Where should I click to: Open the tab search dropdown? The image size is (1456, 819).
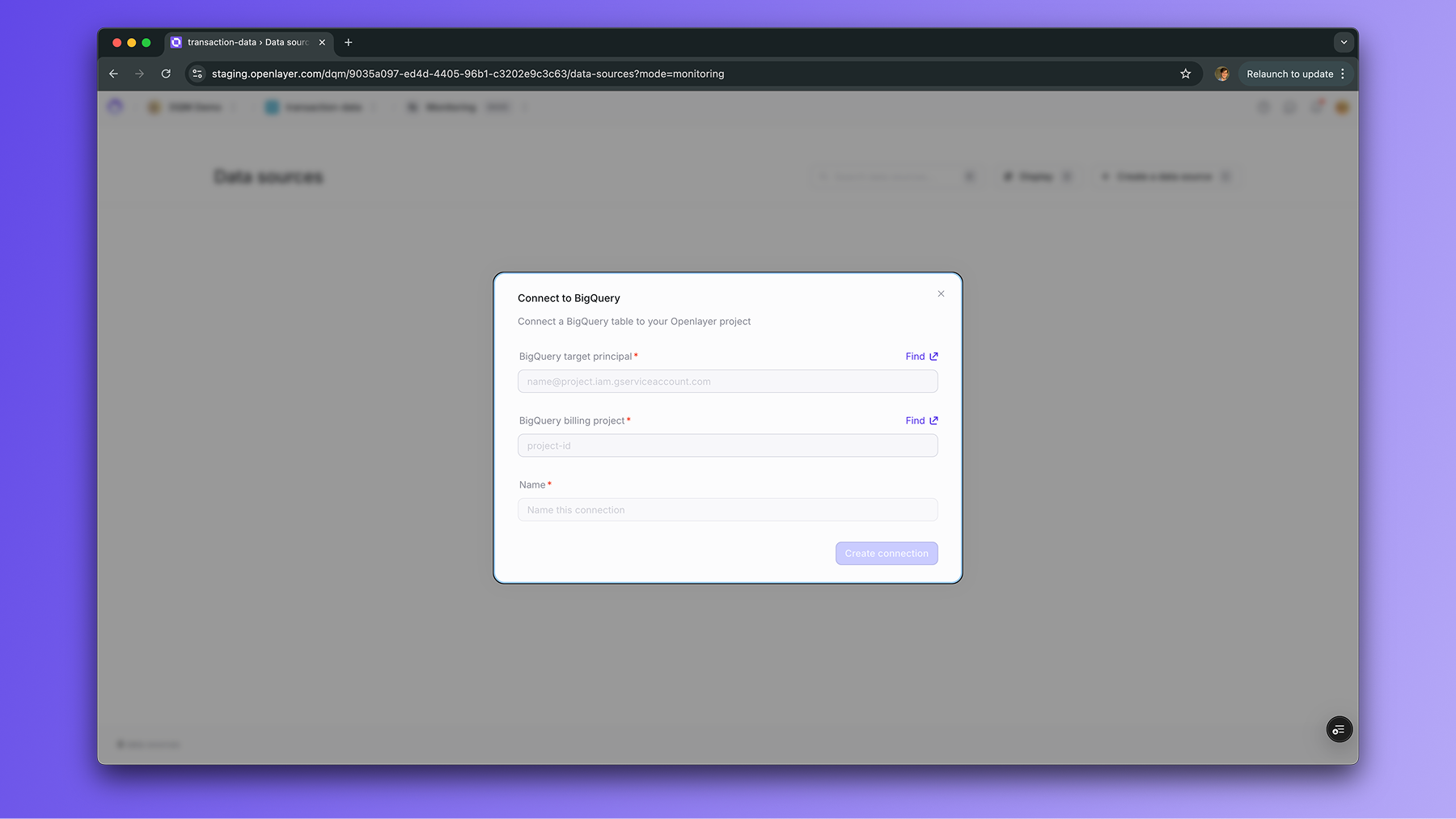coord(1344,42)
